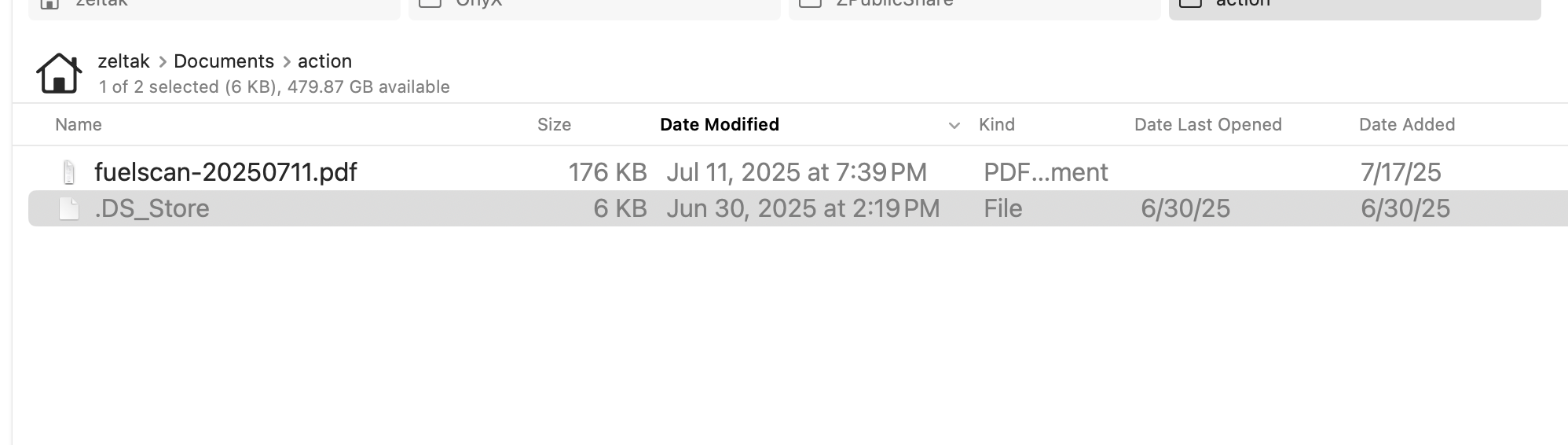This screenshot has height=445, width=1568.
Task: Sort files by the Size column
Action: [x=554, y=124]
